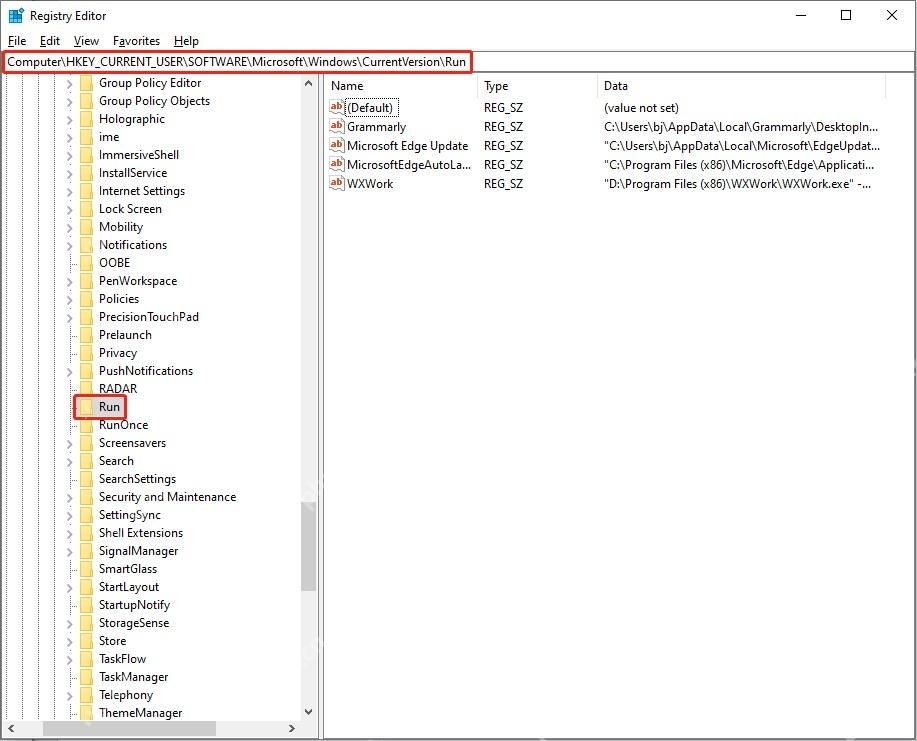Screen dimensions: 917x741
Task: Click the Store folder icon
Action: pyautogui.click(x=87, y=641)
